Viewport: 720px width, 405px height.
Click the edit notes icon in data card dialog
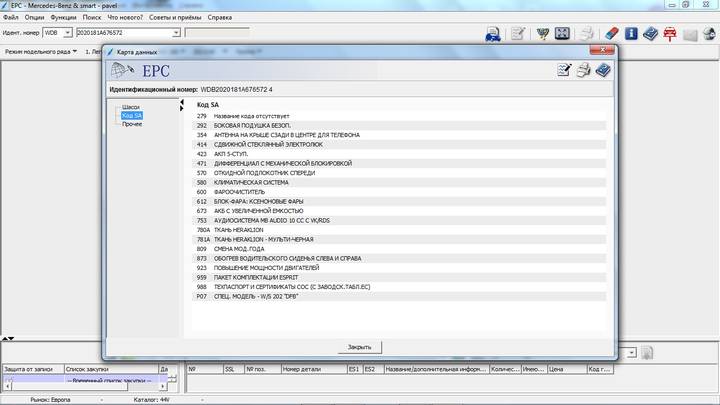pos(564,70)
